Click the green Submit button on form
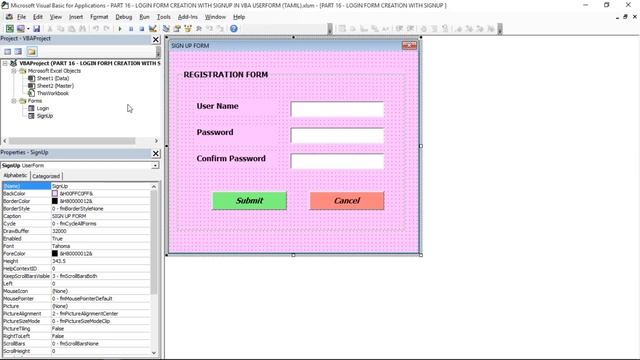 (249, 200)
